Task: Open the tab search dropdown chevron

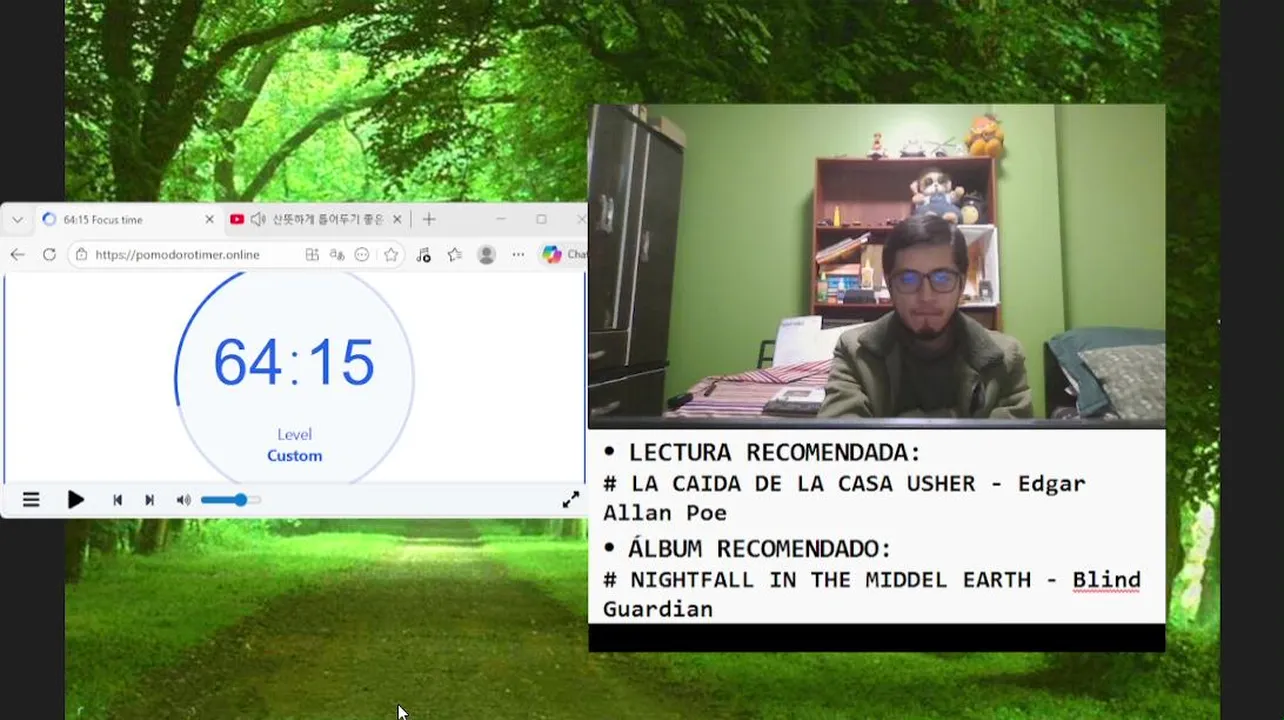Action: tap(17, 220)
